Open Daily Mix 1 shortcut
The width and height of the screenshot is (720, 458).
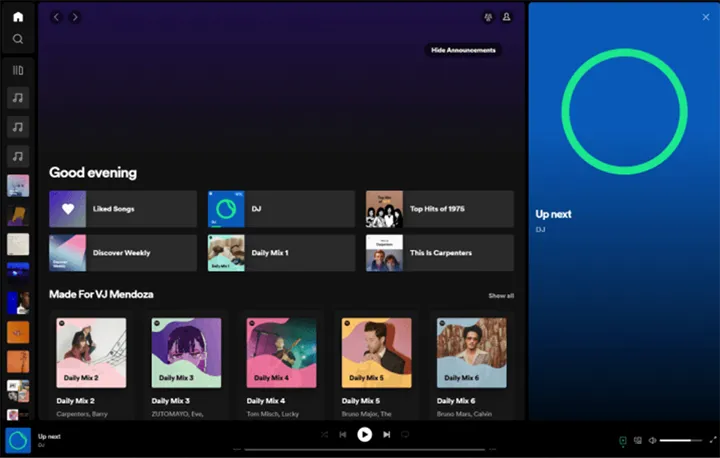click(x=281, y=253)
